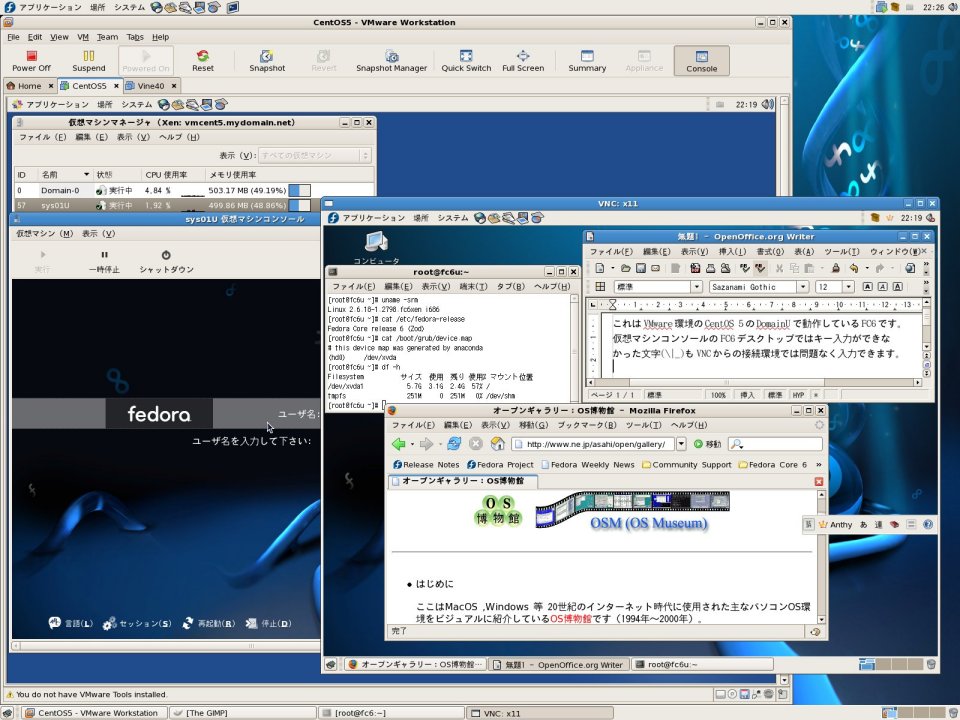Click the VMware Power Off button
Screen dimensions: 960x720
pos(31,61)
